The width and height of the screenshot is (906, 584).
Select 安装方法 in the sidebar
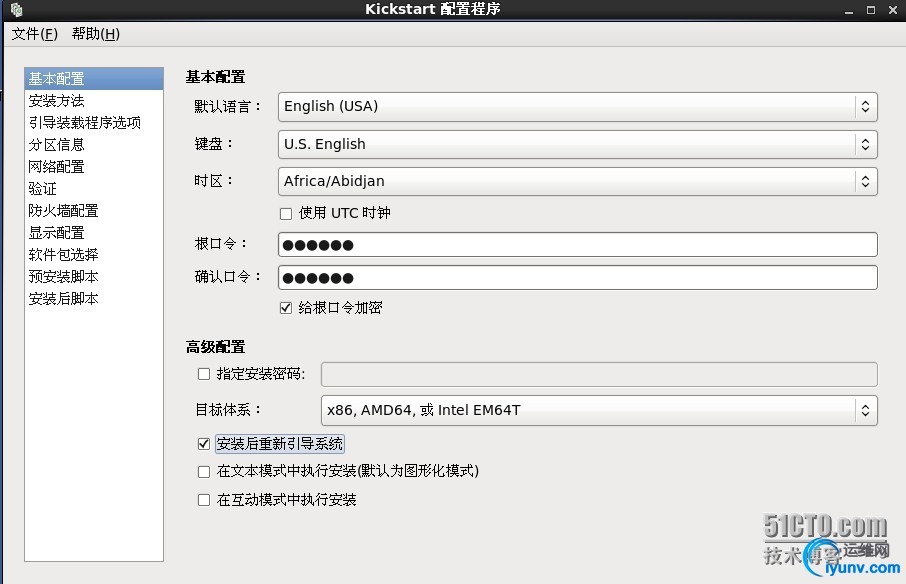[94, 101]
